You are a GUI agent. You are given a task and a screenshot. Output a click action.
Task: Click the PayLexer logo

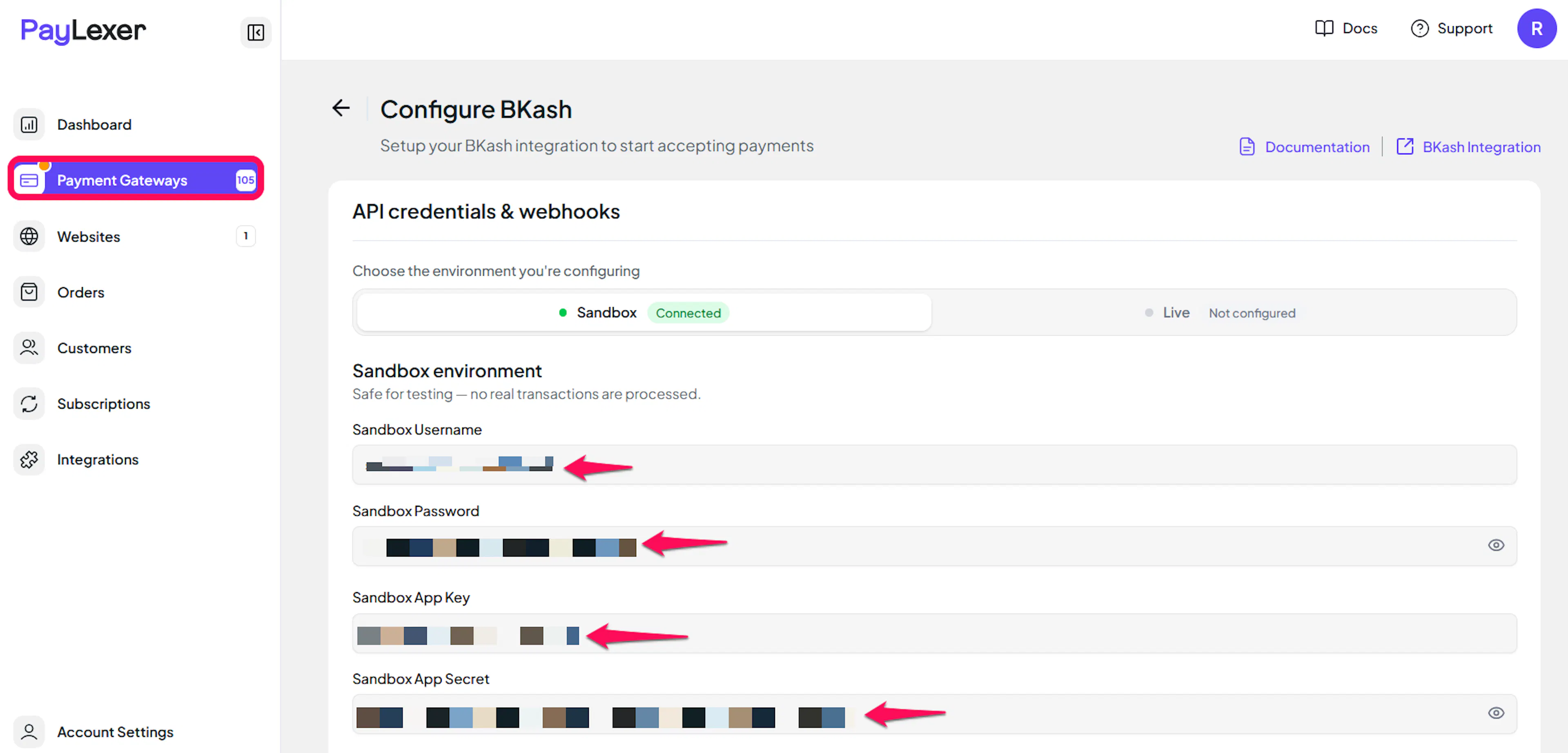pyautogui.click(x=83, y=31)
